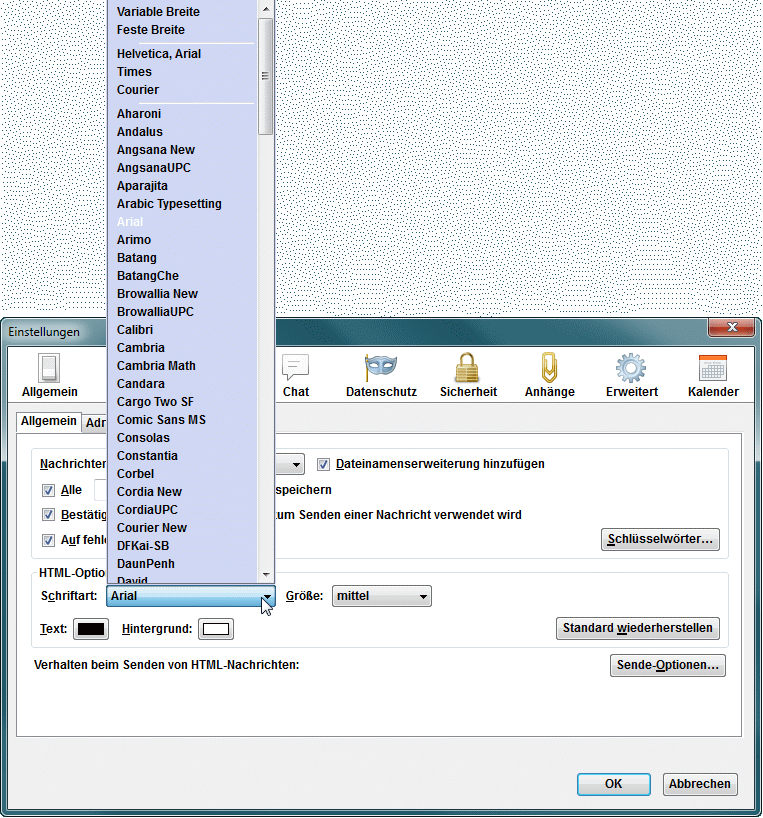Select the Courier font entry
The image size is (763, 818).
click(x=182, y=90)
